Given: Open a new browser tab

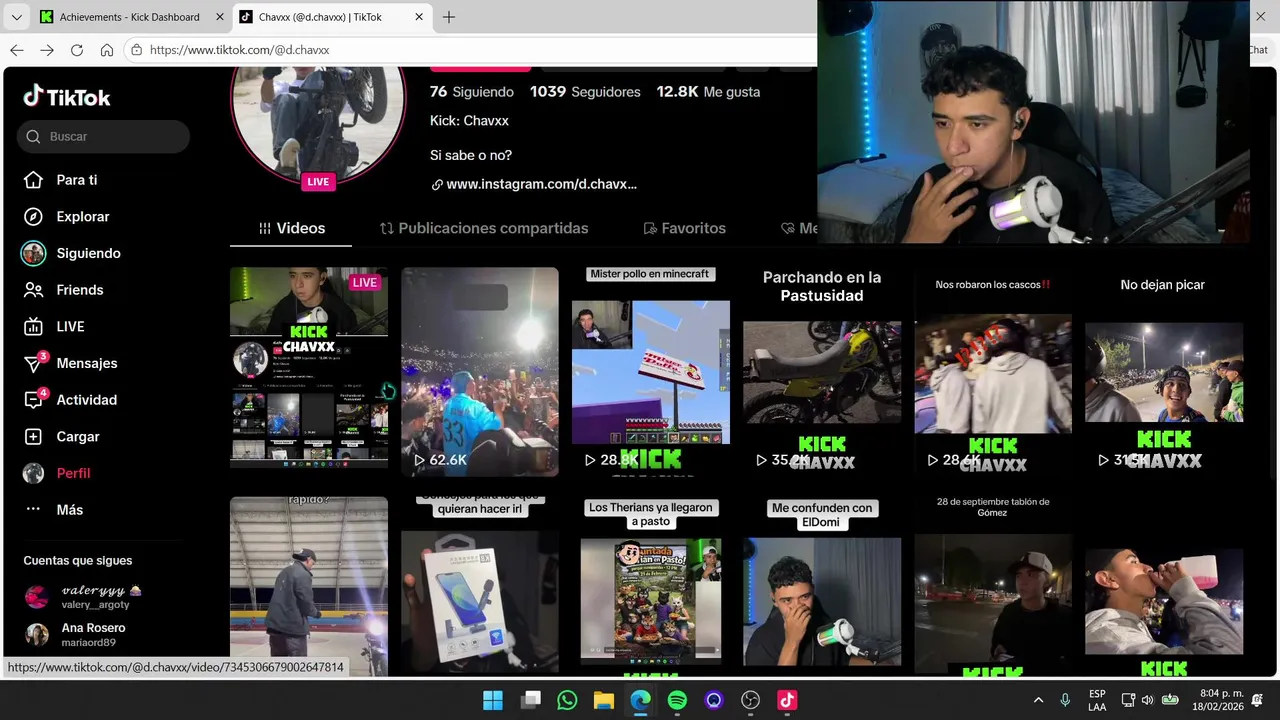Looking at the screenshot, I should pos(449,17).
